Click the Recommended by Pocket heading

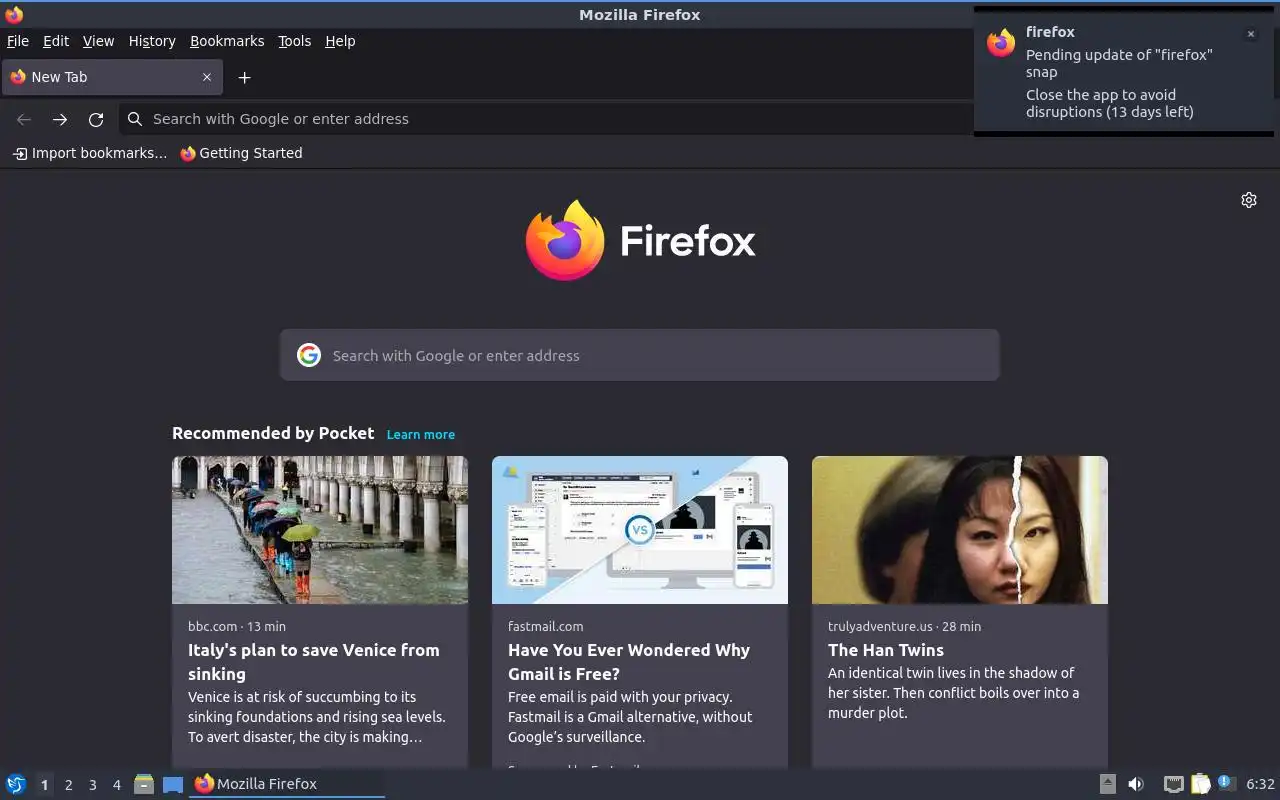[x=273, y=433]
